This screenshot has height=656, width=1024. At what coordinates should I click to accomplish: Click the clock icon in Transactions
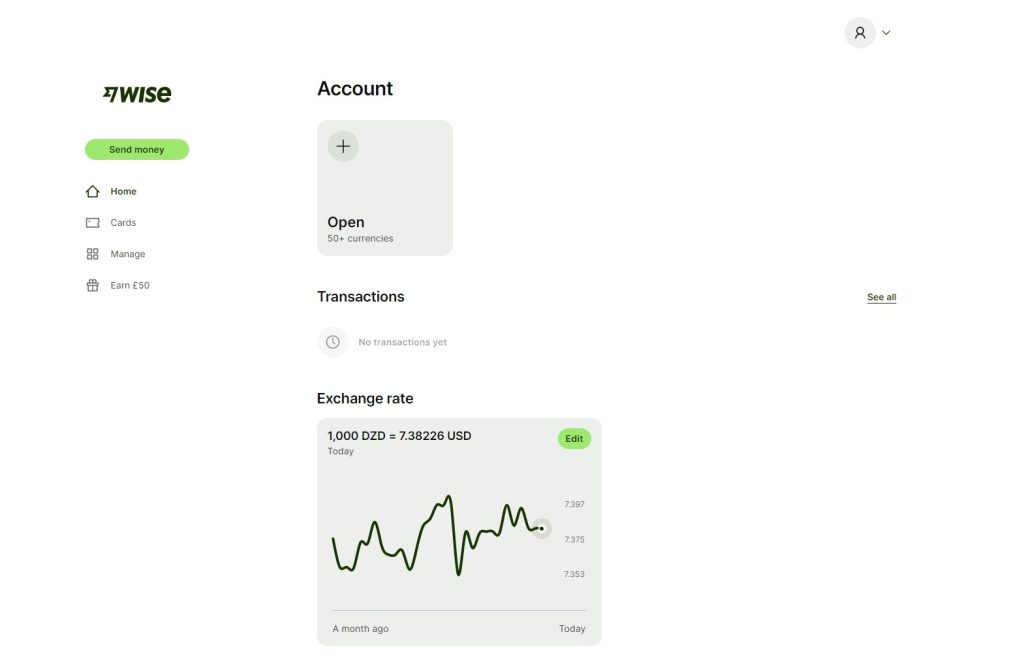(x=333, y=342)
